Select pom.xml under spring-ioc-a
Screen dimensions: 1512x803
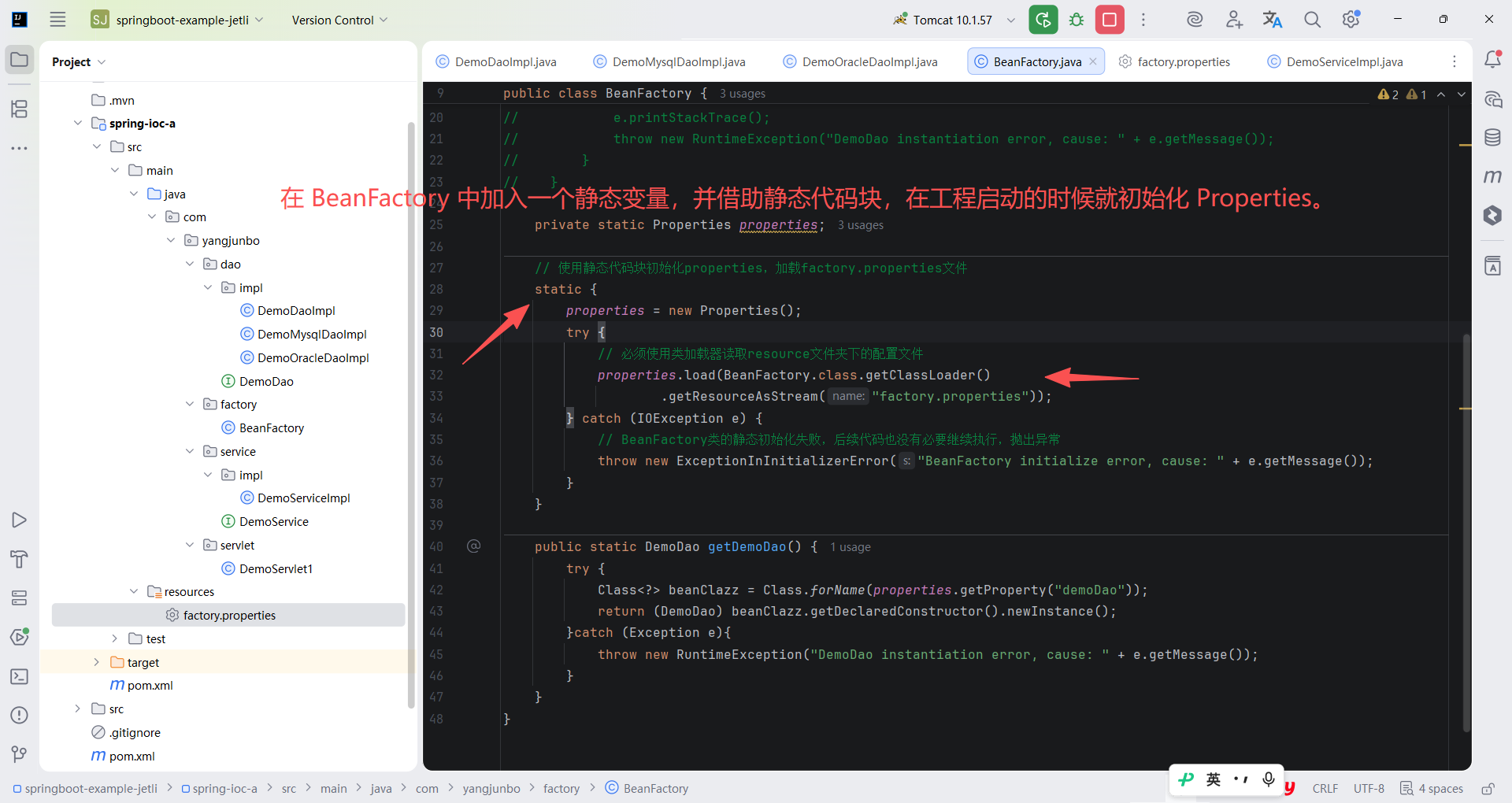150,685
